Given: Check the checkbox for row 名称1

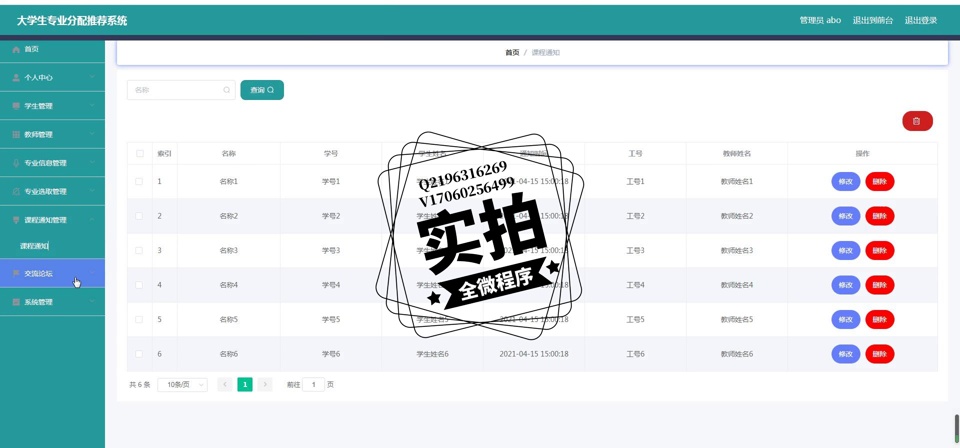Looking at the screenshot, I should pyautogui.click(x=139, y=182).
